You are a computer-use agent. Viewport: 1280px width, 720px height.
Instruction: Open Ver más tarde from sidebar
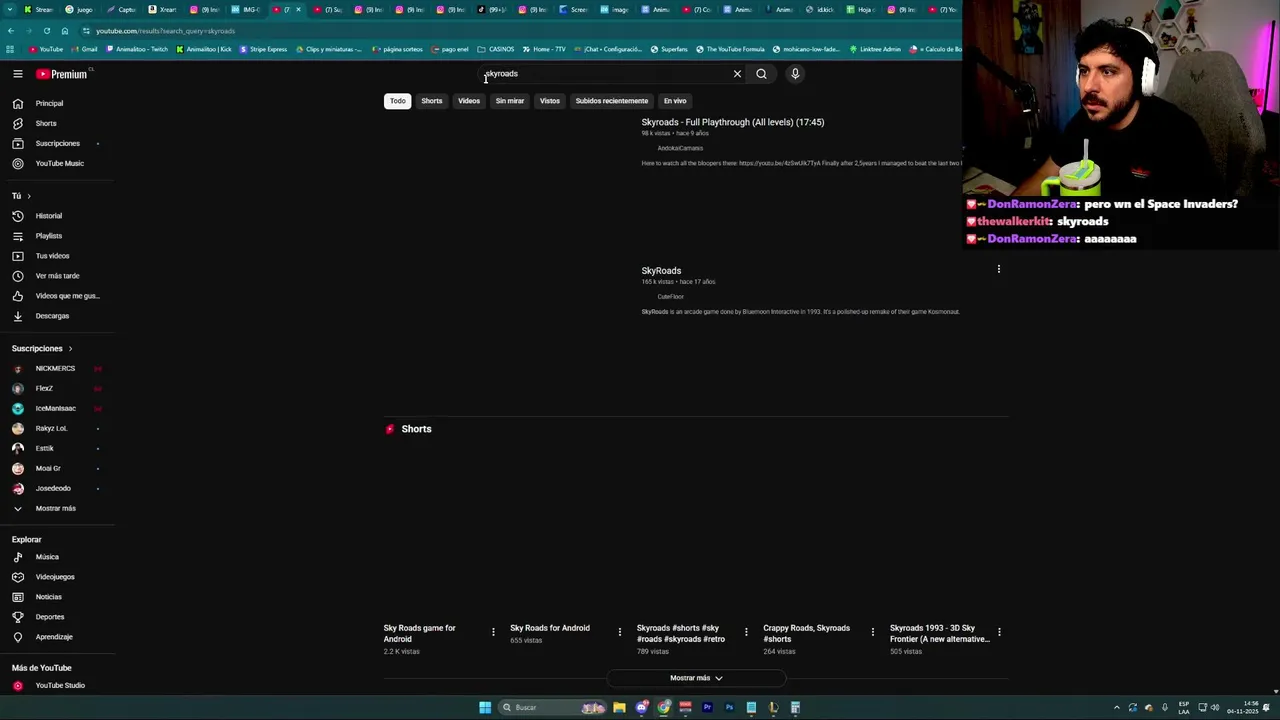(x=55, y=276)
